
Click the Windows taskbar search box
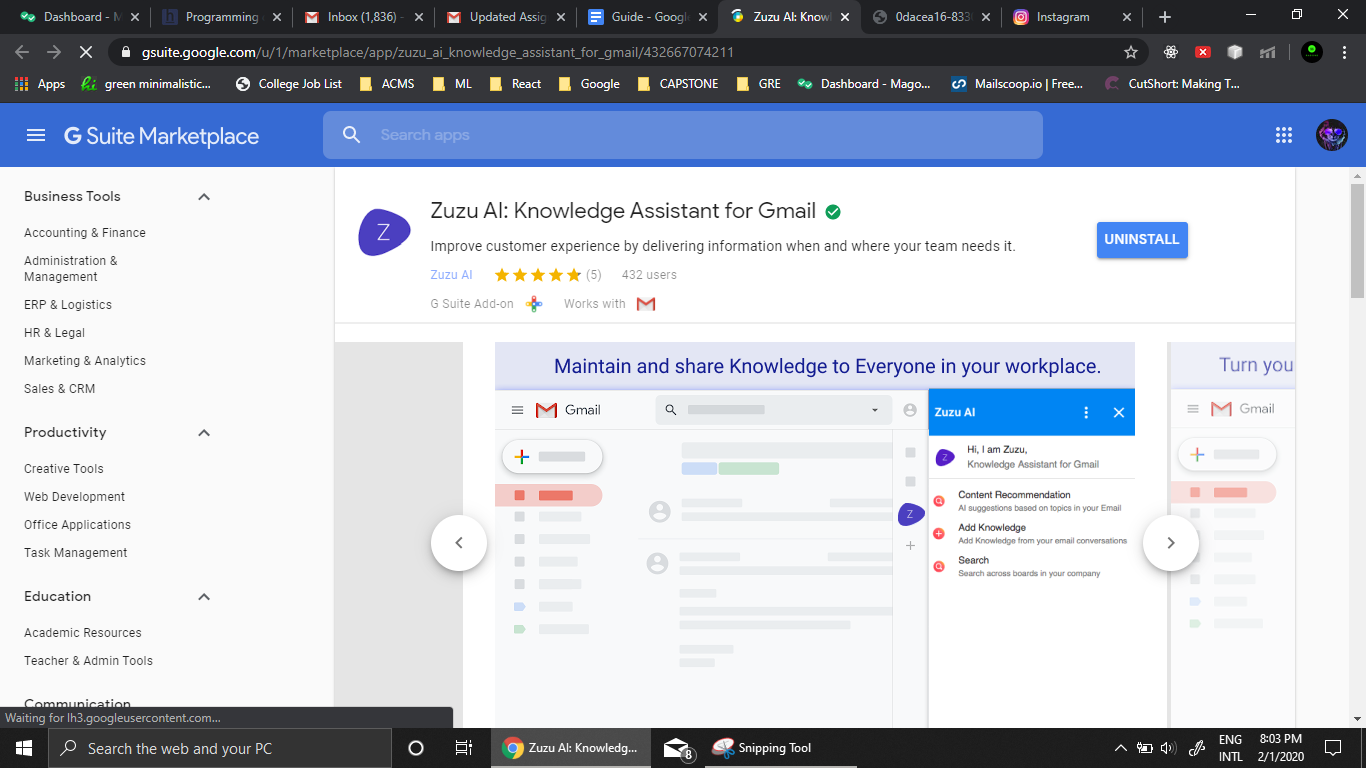220,748
